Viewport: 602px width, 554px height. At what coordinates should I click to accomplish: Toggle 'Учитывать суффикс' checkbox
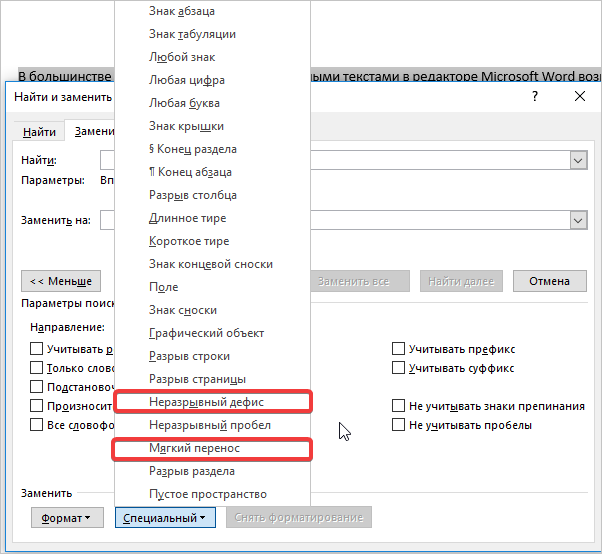tap(399, 368)
